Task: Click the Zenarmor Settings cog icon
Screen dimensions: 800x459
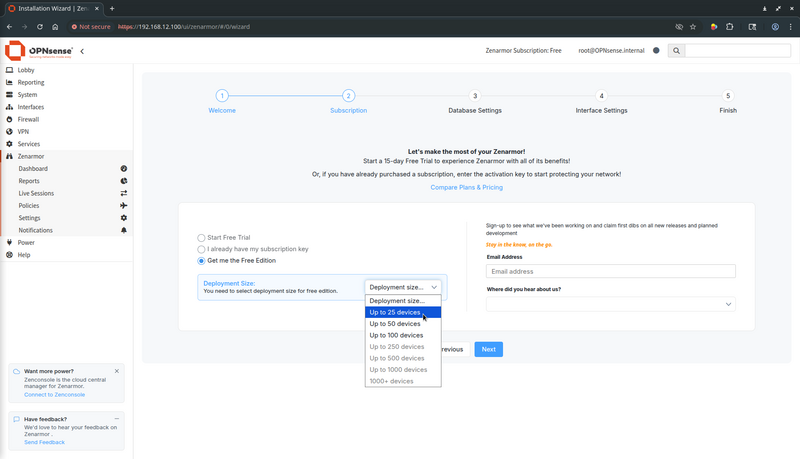Action: [123, 218]
